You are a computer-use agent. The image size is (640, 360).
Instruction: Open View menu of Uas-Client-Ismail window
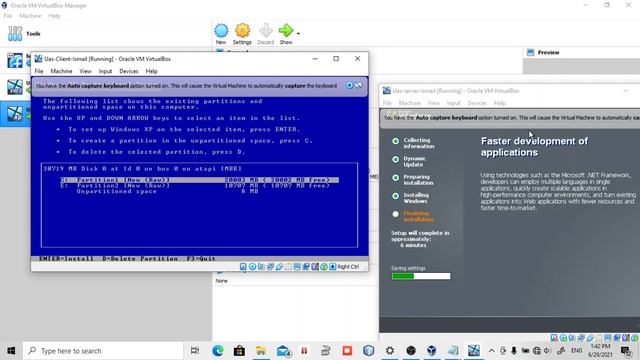[x=85, y=71]
